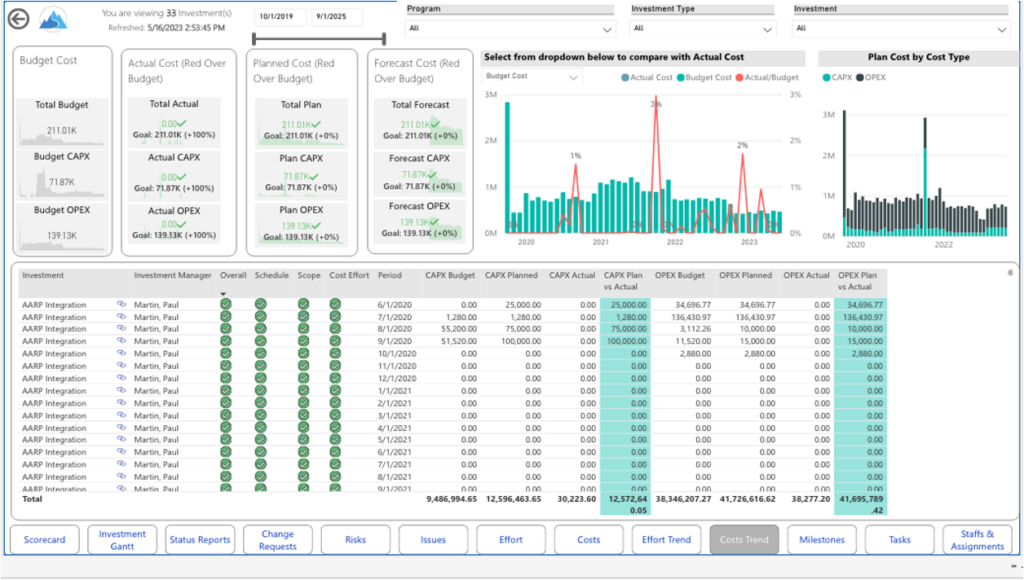This screenshot has width=1024, height=580.
Task: Sort by Investment Manager column header
Action: 172,276
